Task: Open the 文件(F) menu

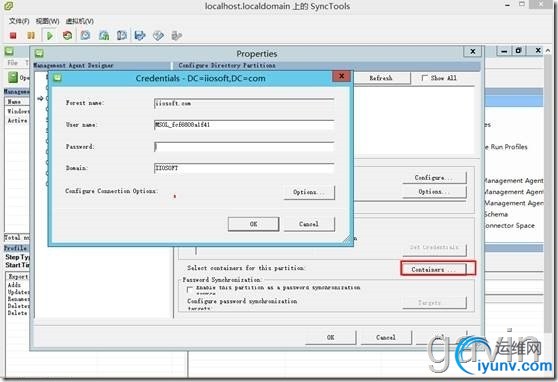Action: click(x=19, y=21)
